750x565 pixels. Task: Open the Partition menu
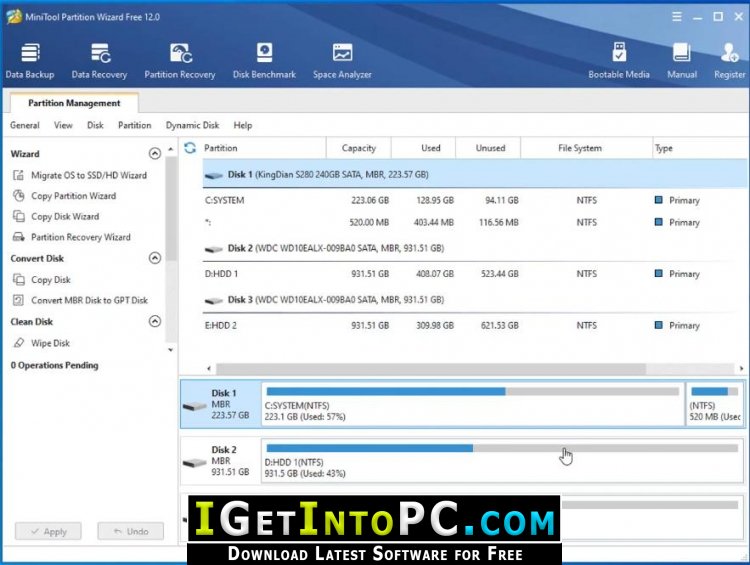tap(134, 125)
